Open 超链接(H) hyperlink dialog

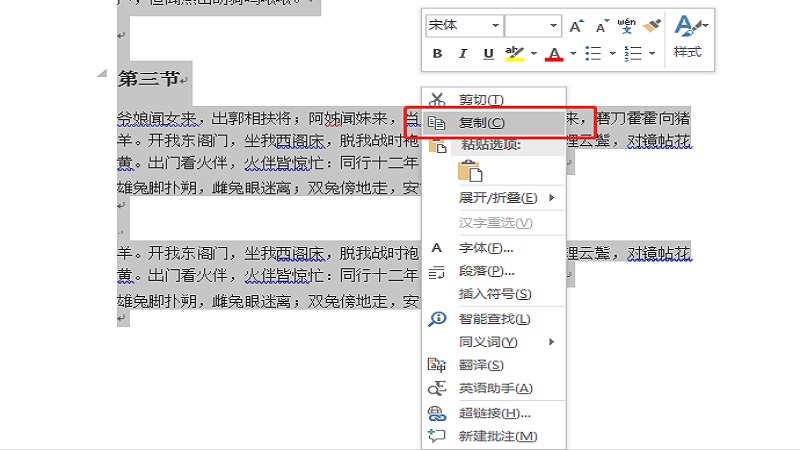[x=494, y=413]
